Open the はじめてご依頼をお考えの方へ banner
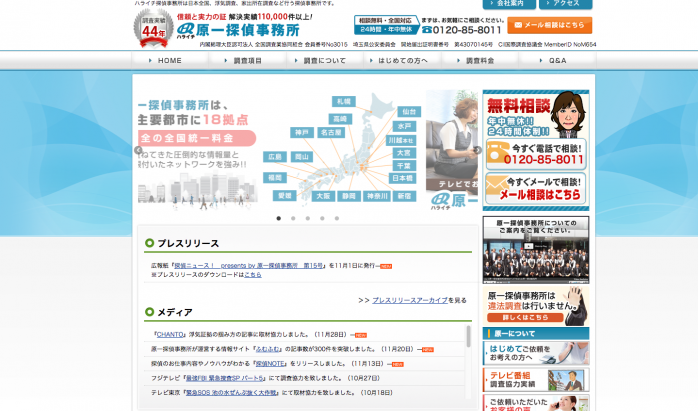Viewport: 698px width, 411px height. (x=536, y=354)
